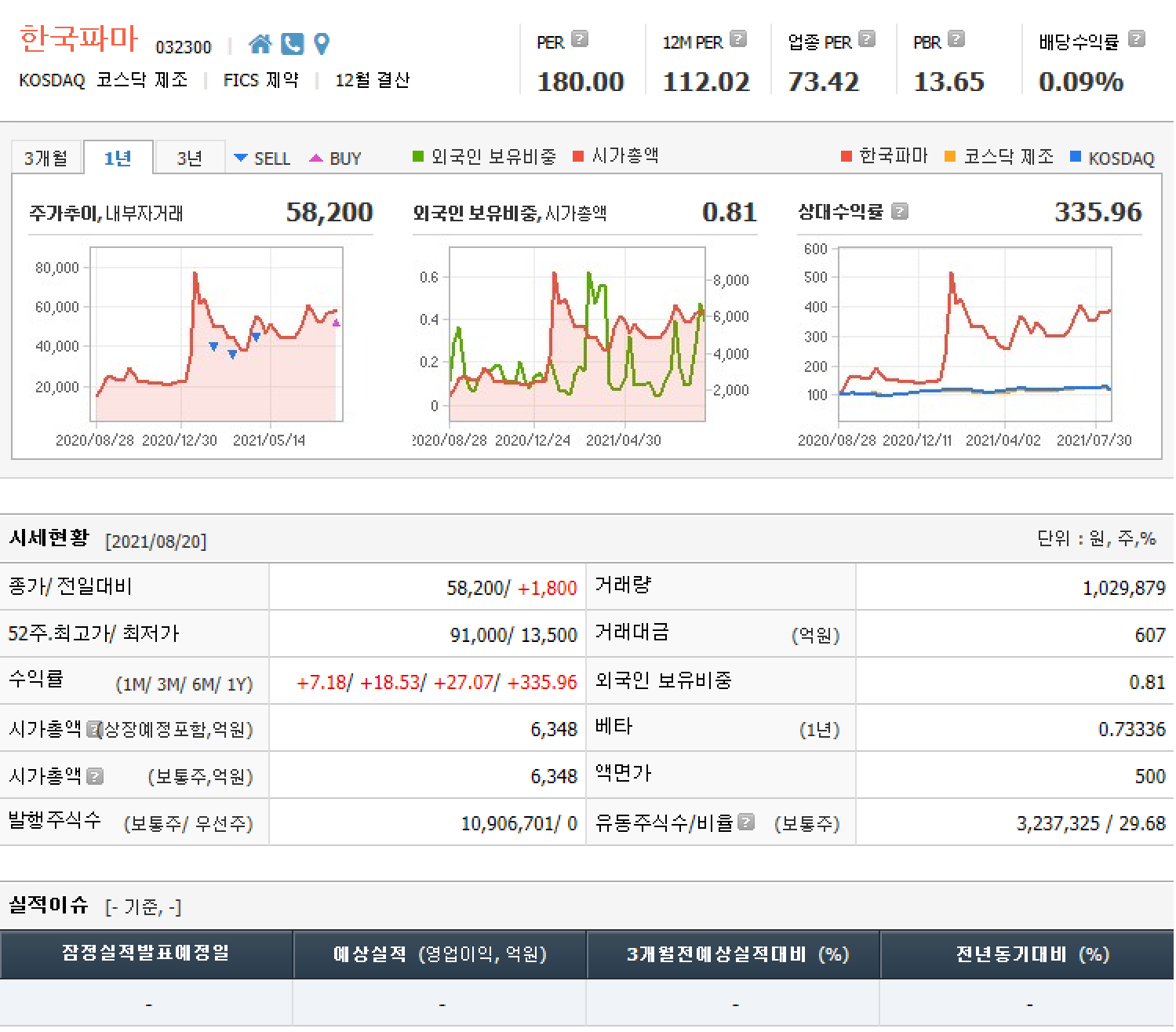This screenshot has height=1032, width=1176.
Task: Open help icon next to PBR
Action: (x=956, y=38)
